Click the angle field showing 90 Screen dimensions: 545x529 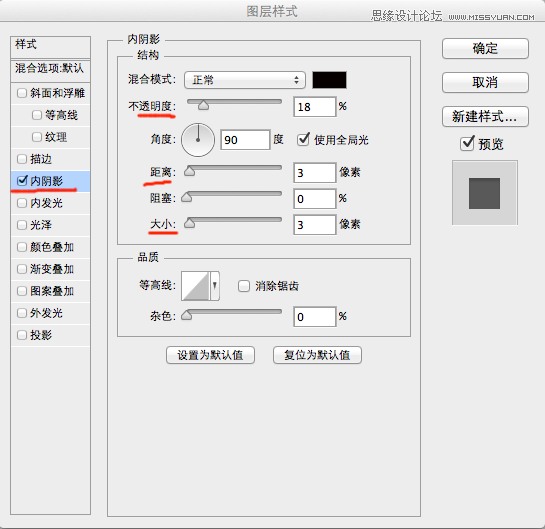tap(245, 140)
